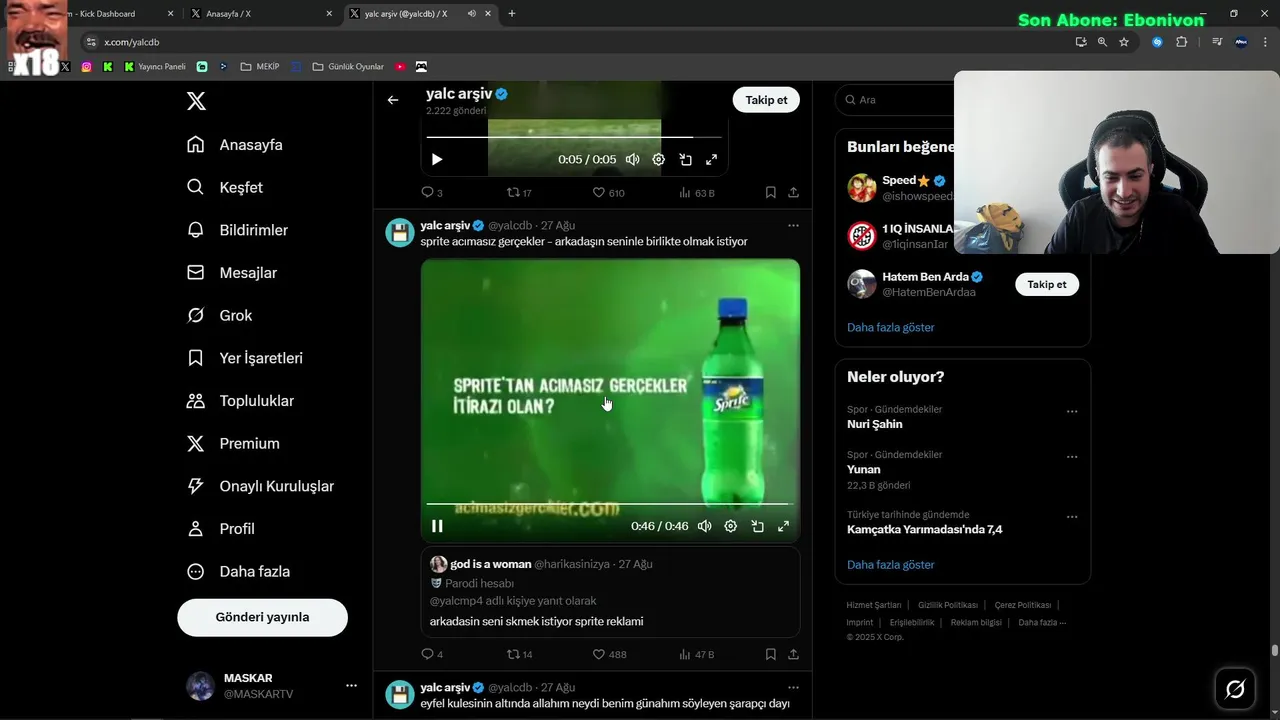Click the Sprite video progress bar

click(x=610, y=504)
